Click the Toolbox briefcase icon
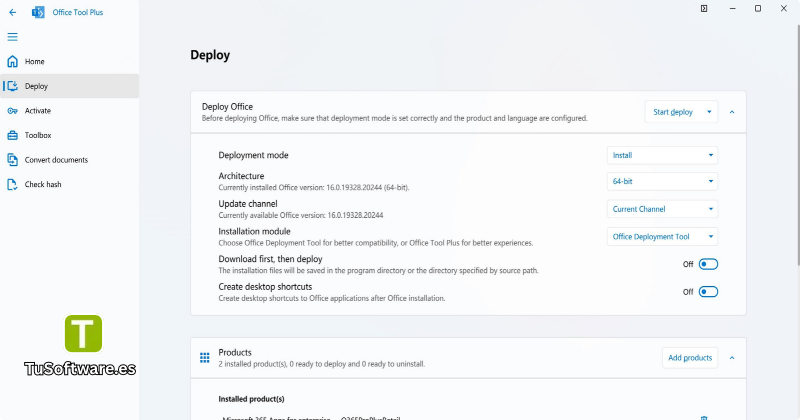800x420 pixels. pos(13,135)
